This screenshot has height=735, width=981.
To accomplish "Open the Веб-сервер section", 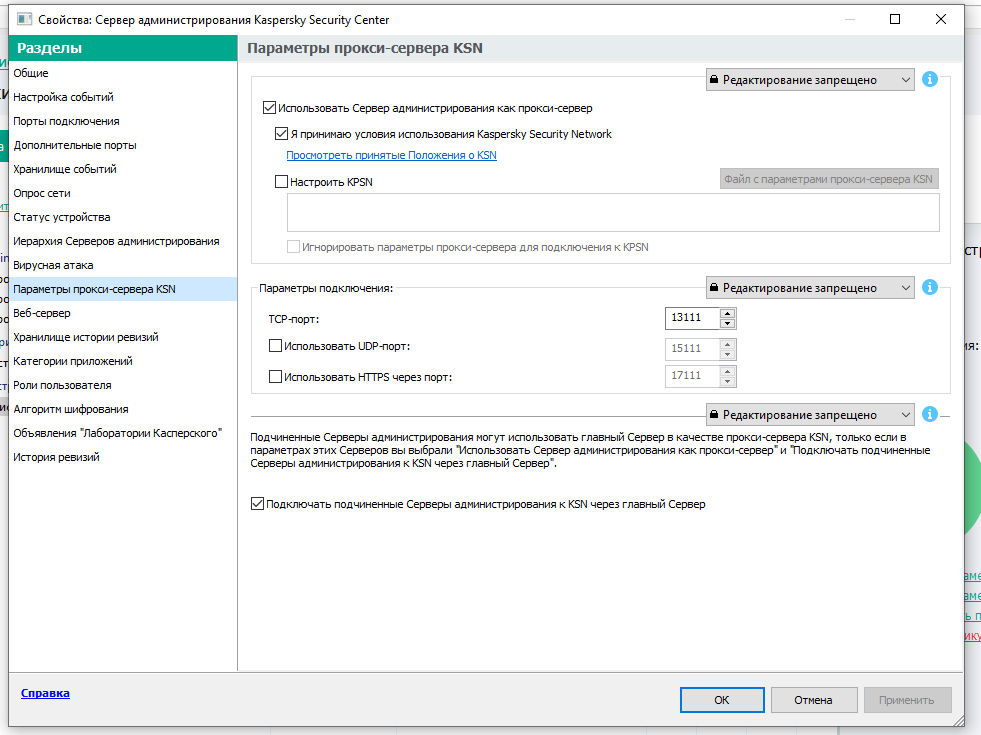I will (123, 313).
